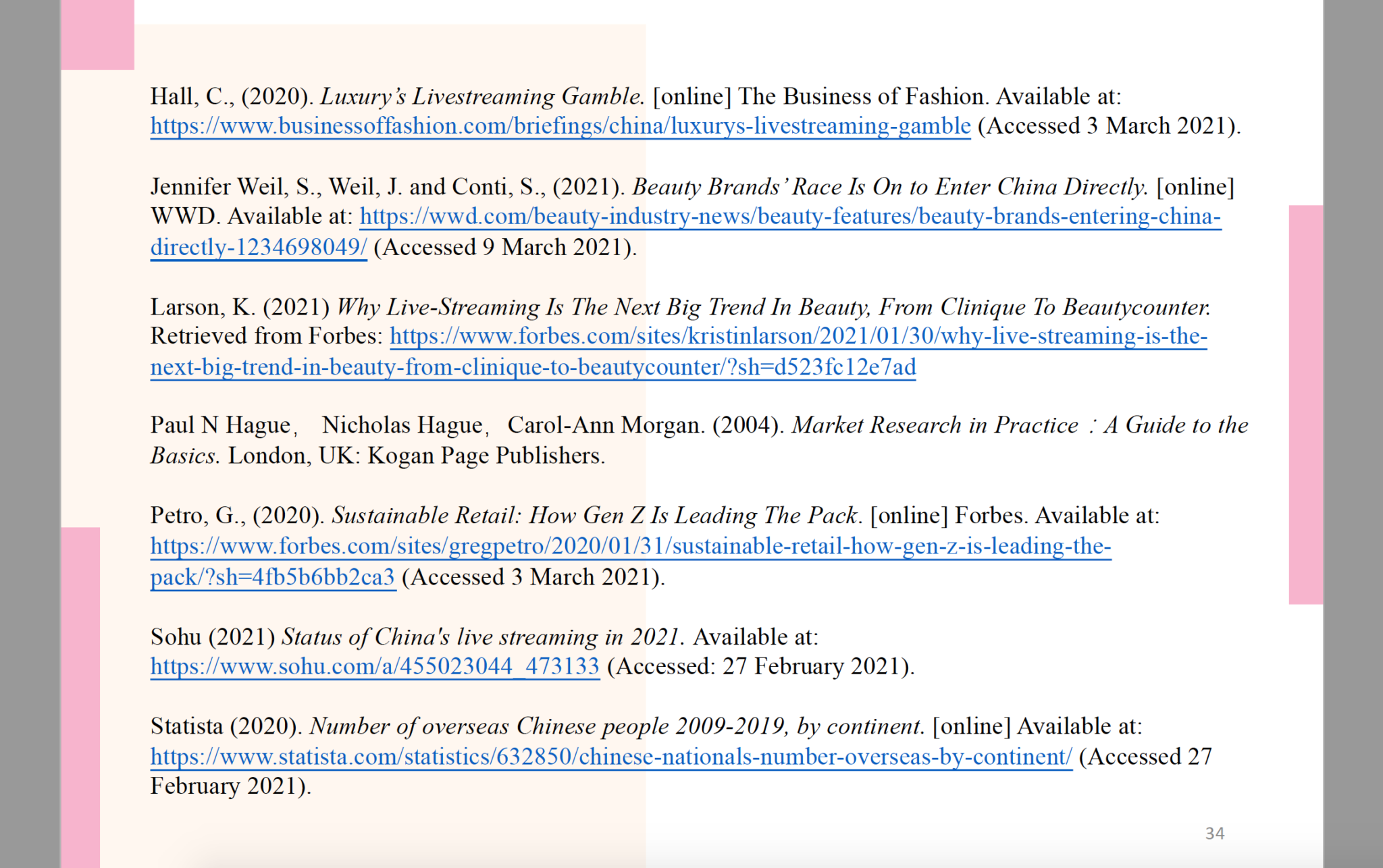
Task: Open the sohu.com article link
Action: pyautogui.click(x=375, y=667)
